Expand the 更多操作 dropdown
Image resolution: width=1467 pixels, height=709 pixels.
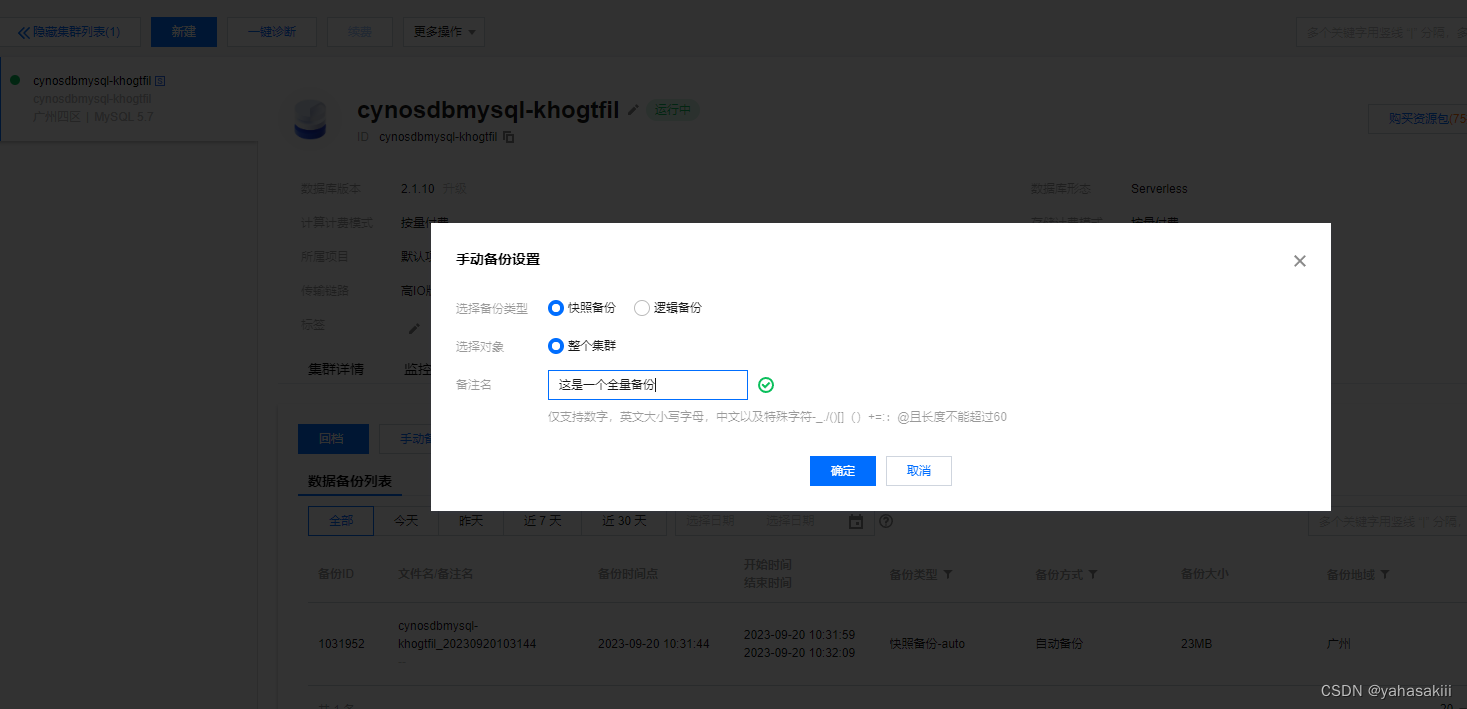(x=443, y=32)
